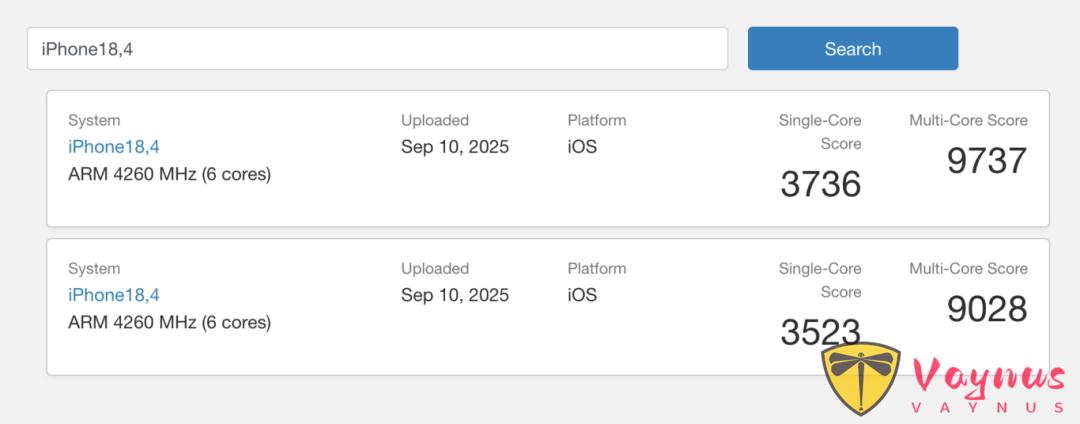Click iOS platform text in the 9028 result
The width and height of the screenshot is (1080, 424).
tap(582, 295)
